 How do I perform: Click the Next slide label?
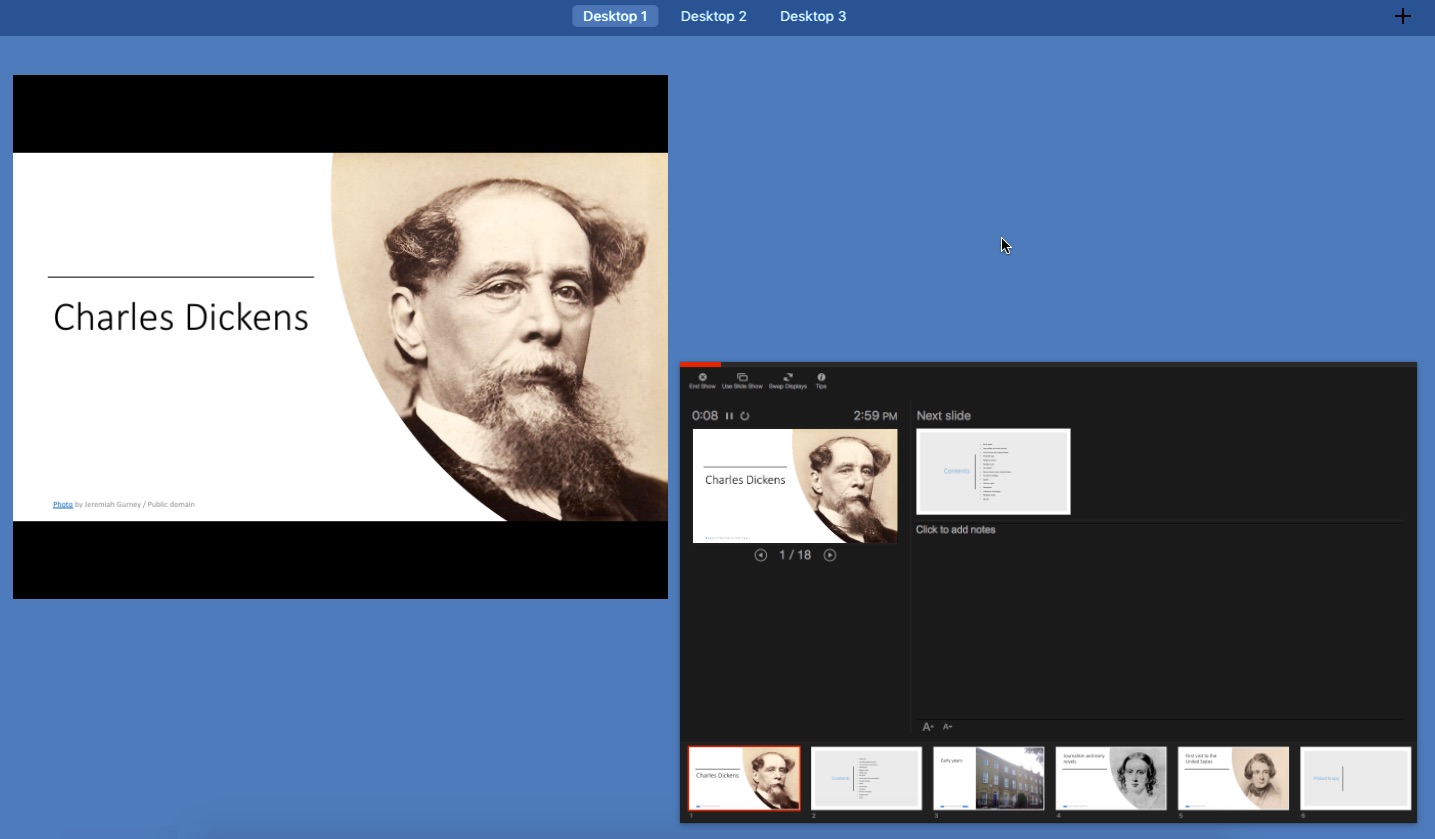click(944, 416)
